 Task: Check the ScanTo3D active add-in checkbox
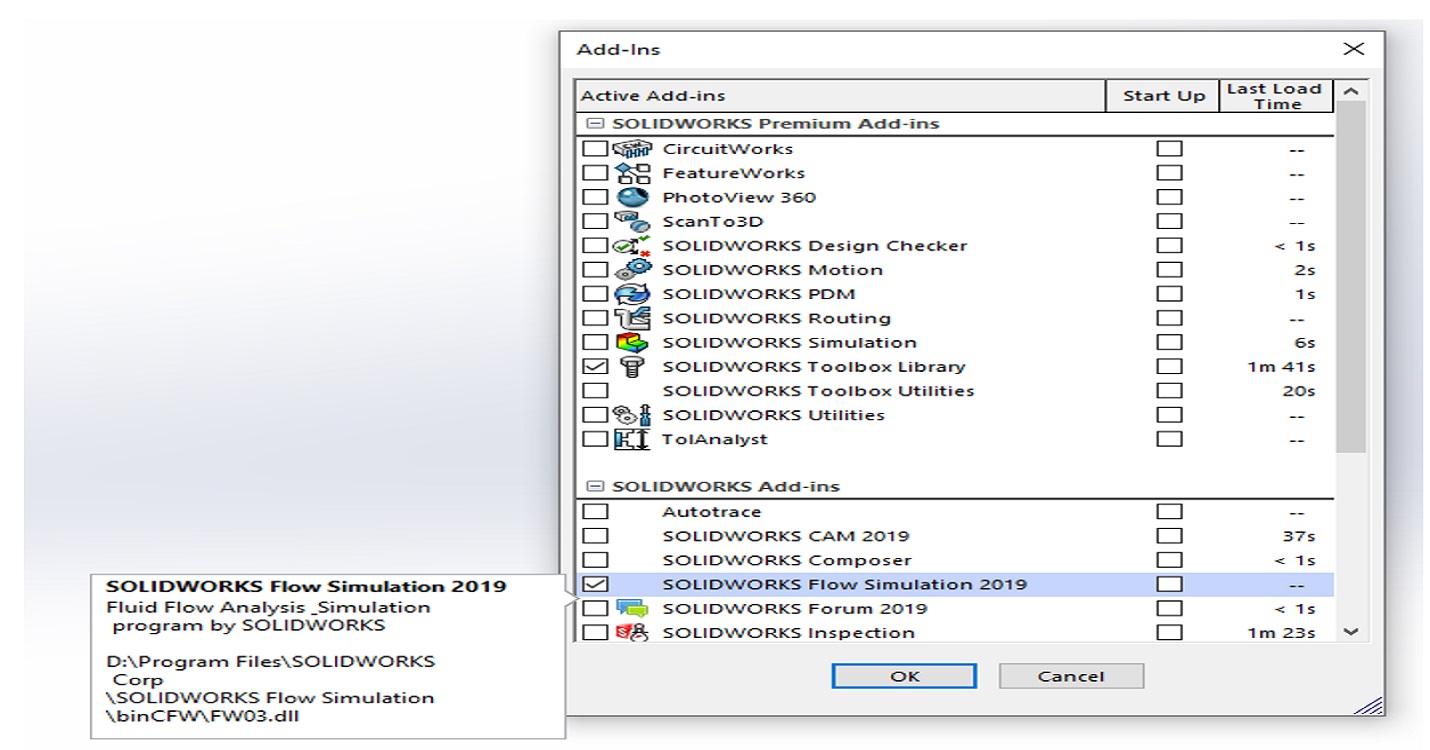coord(595,221)
